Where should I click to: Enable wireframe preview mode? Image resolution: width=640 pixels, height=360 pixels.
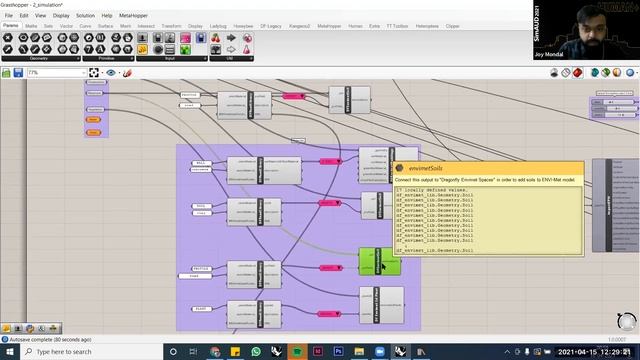(565, 73)
